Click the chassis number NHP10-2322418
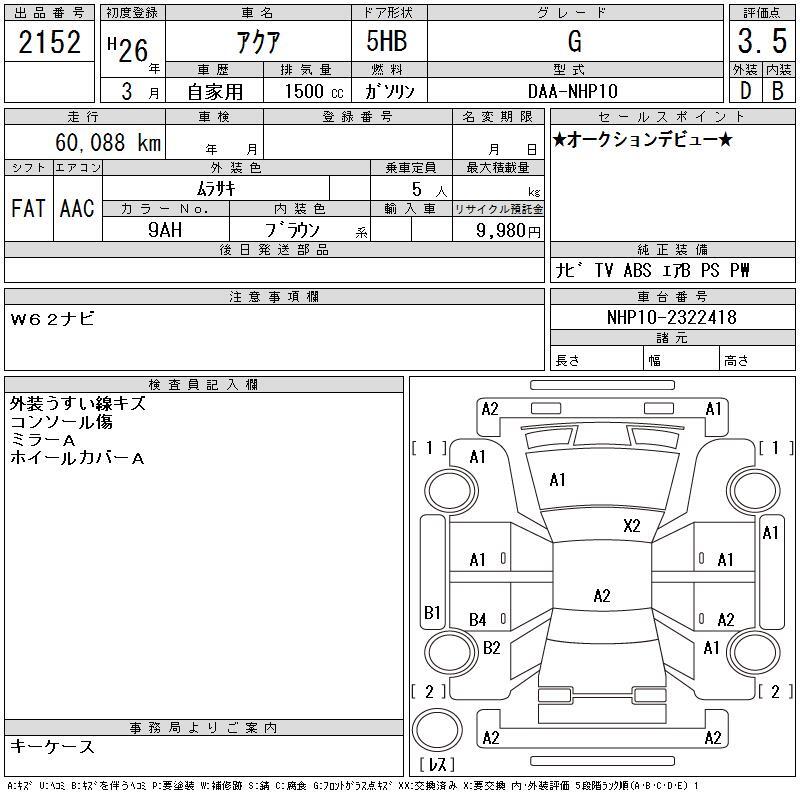The height and width of the screenshot is (800, 800). (671, 317)
